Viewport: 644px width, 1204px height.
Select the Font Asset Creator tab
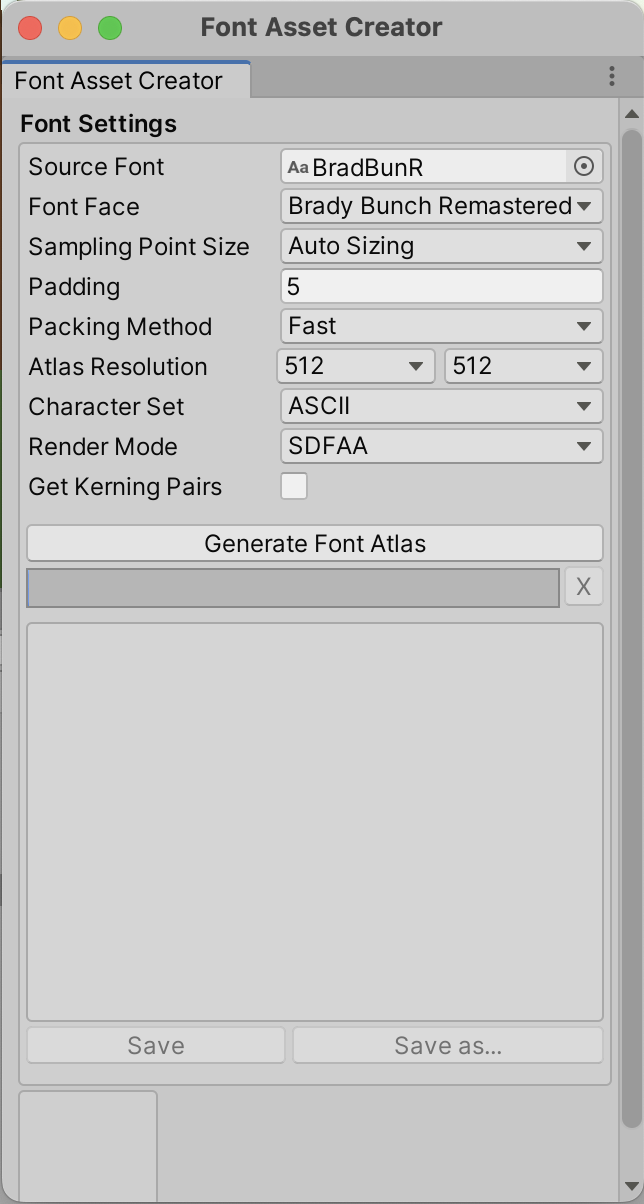pyautogui.click(x=120, y=81)
